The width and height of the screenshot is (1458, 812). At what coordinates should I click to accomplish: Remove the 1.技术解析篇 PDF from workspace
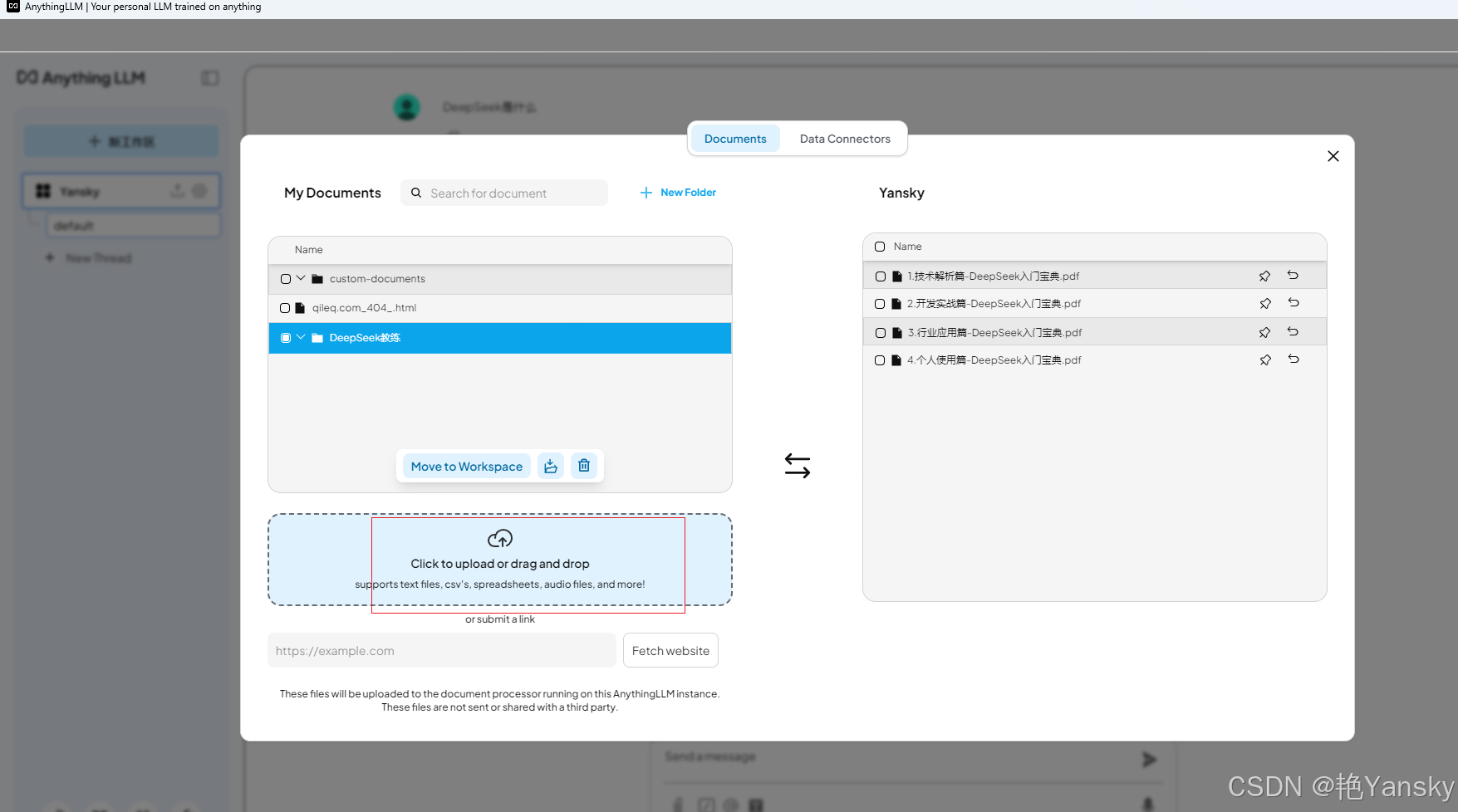tap(1293, 275)
